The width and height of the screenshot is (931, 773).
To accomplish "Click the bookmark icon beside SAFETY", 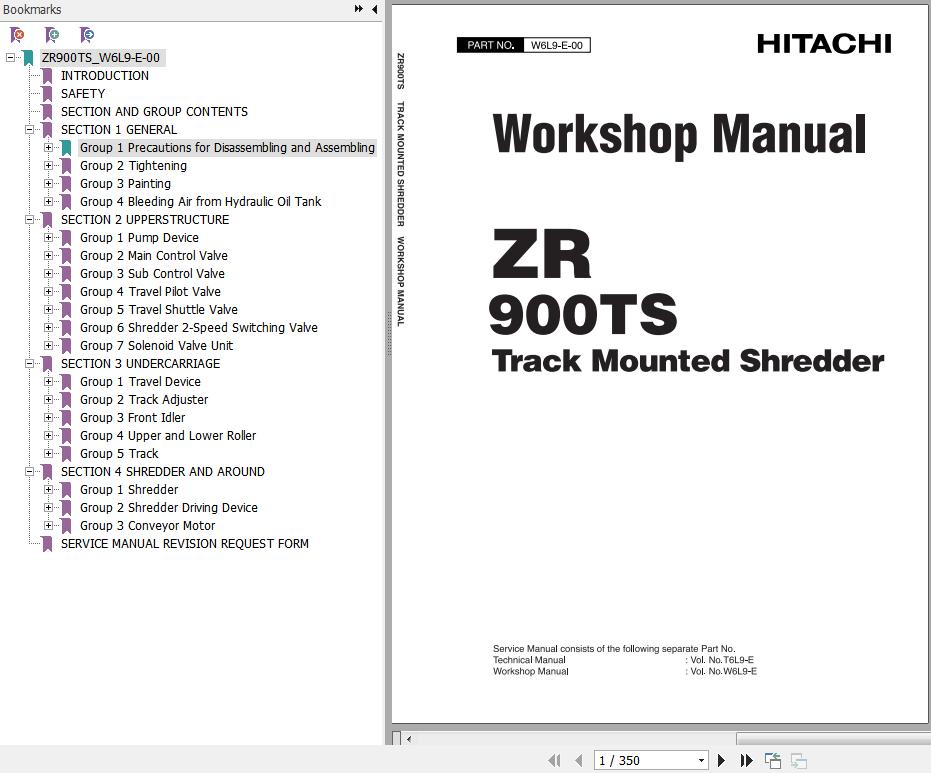I will tap(48, 94).
